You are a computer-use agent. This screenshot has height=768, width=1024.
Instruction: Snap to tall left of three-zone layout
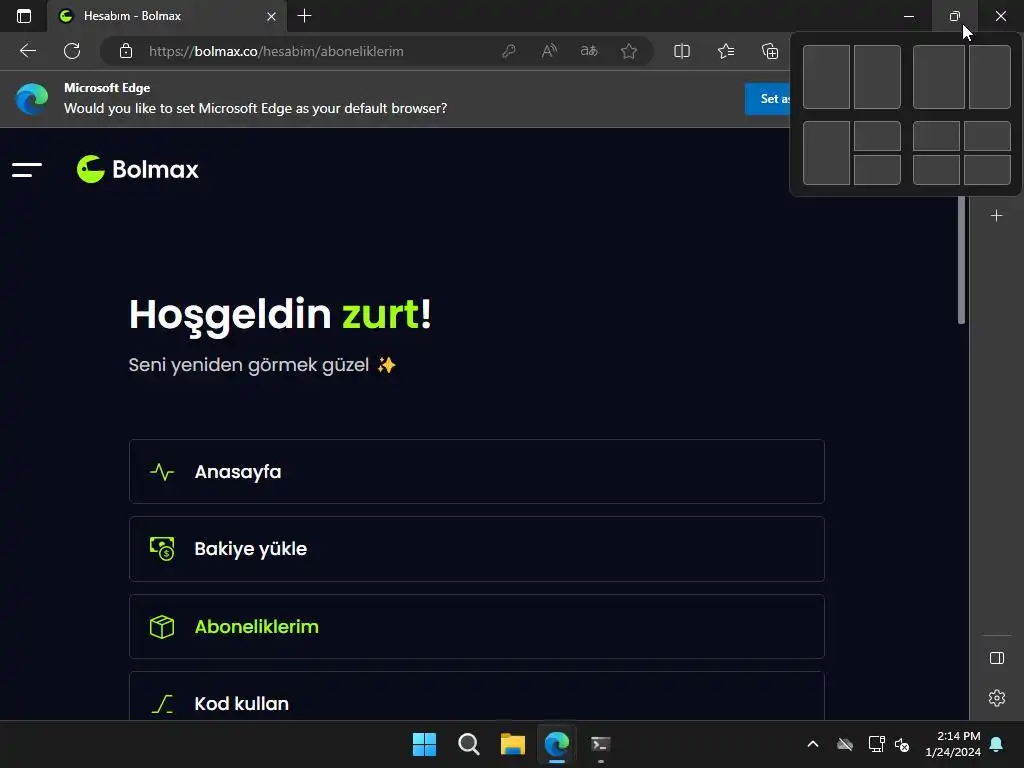[826, 153]
